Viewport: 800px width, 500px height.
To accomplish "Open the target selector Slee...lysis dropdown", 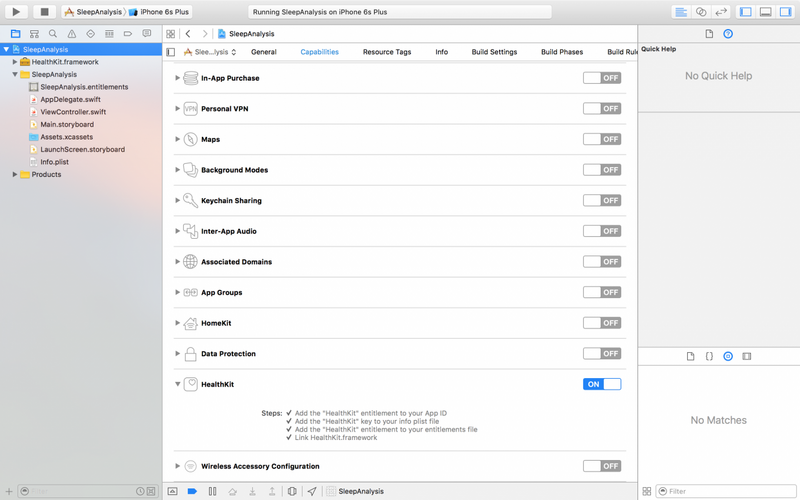I will (210, 52).
